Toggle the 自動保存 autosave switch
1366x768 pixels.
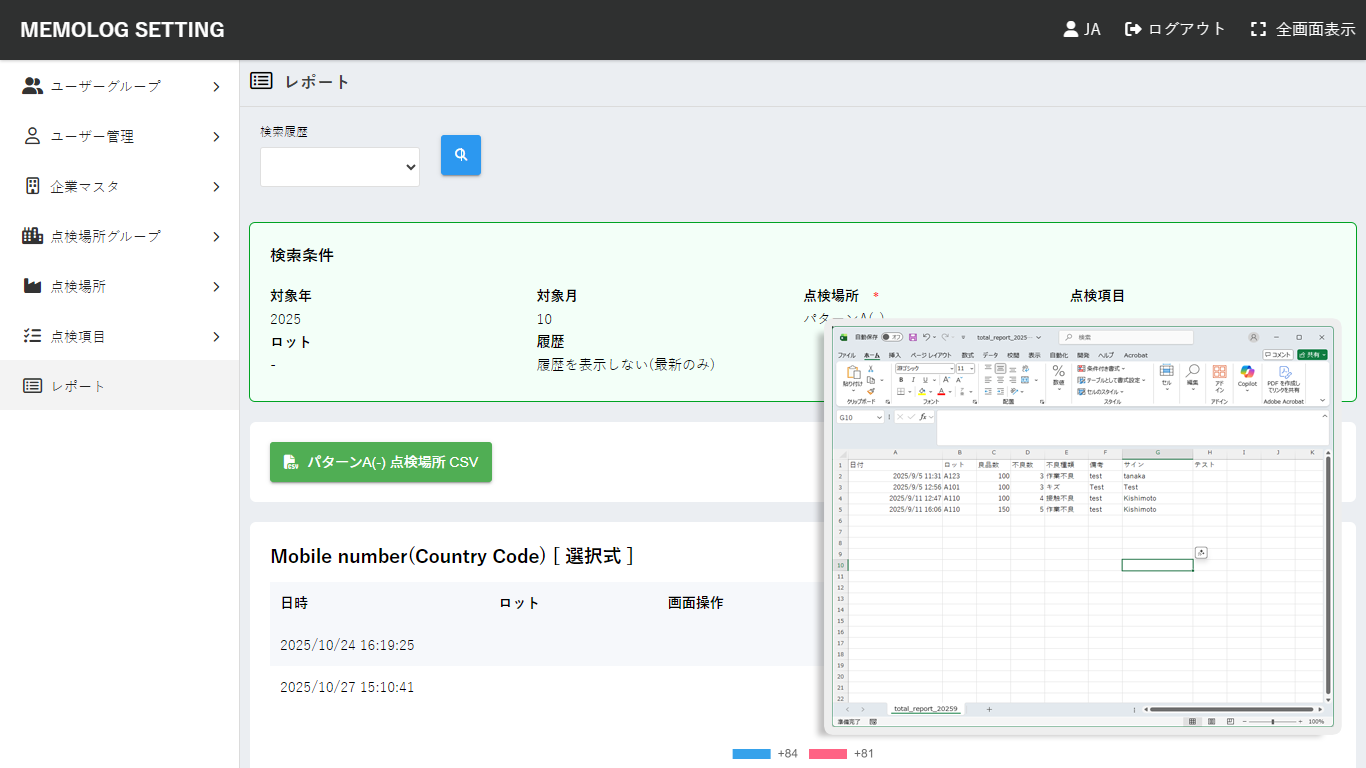(x=890, y=337)
